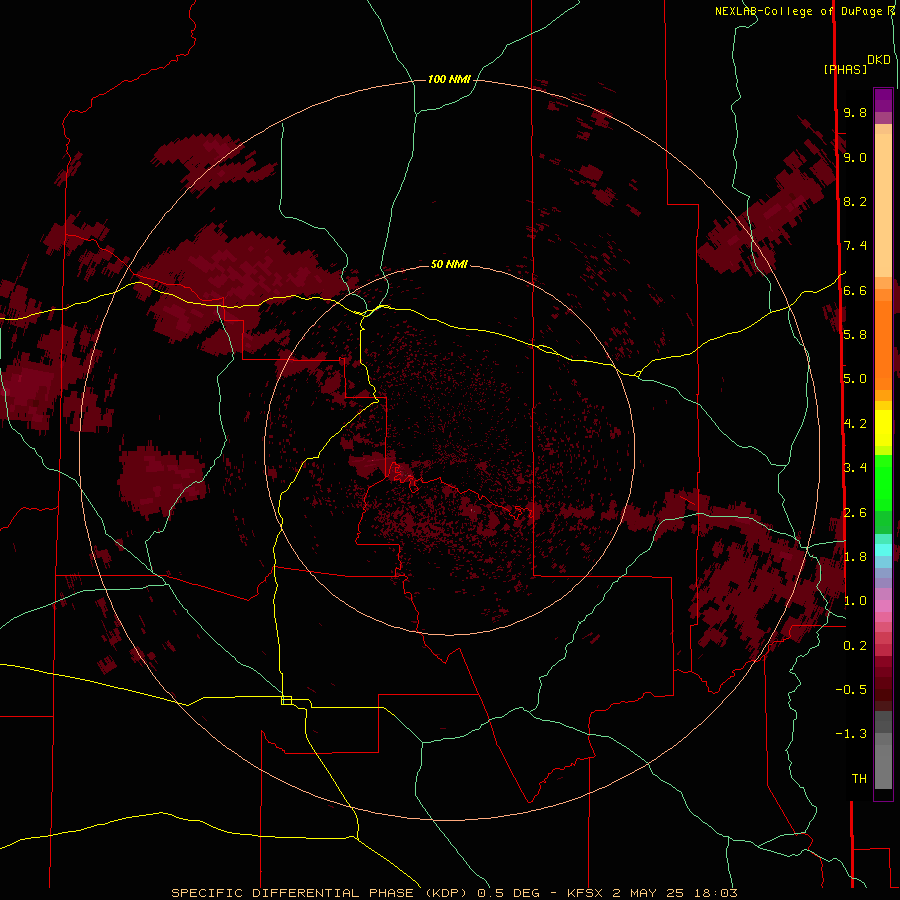Click the small yellow square map marker

(286, 700)
